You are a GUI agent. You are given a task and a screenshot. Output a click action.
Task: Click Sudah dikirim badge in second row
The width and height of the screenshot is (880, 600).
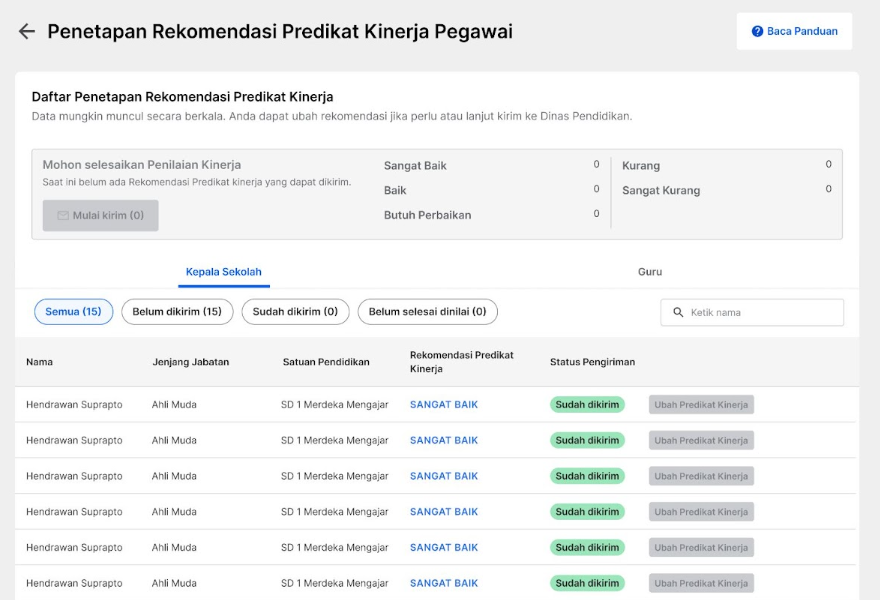(x=587, y=441)
